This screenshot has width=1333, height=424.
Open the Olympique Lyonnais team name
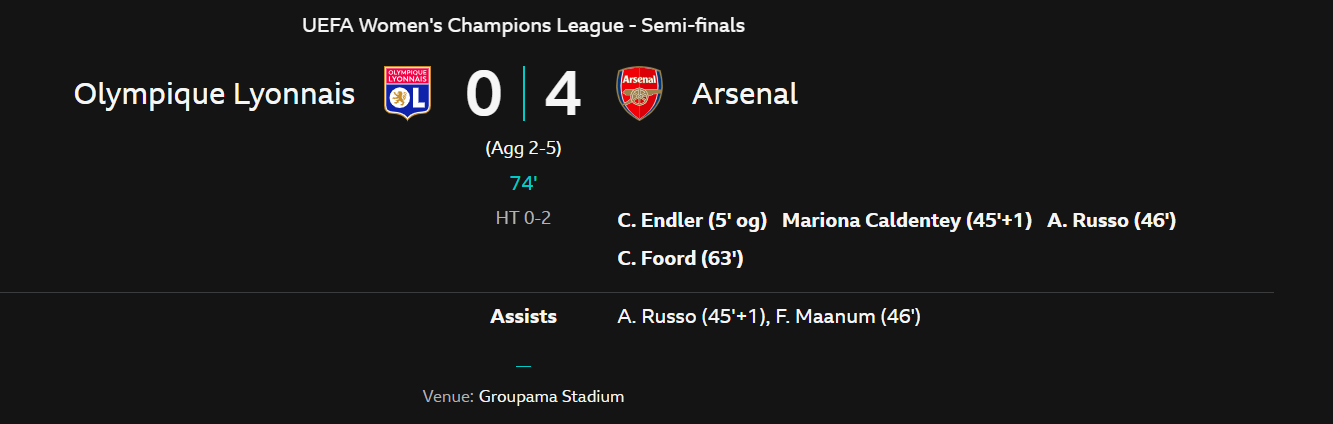point(214,94)
